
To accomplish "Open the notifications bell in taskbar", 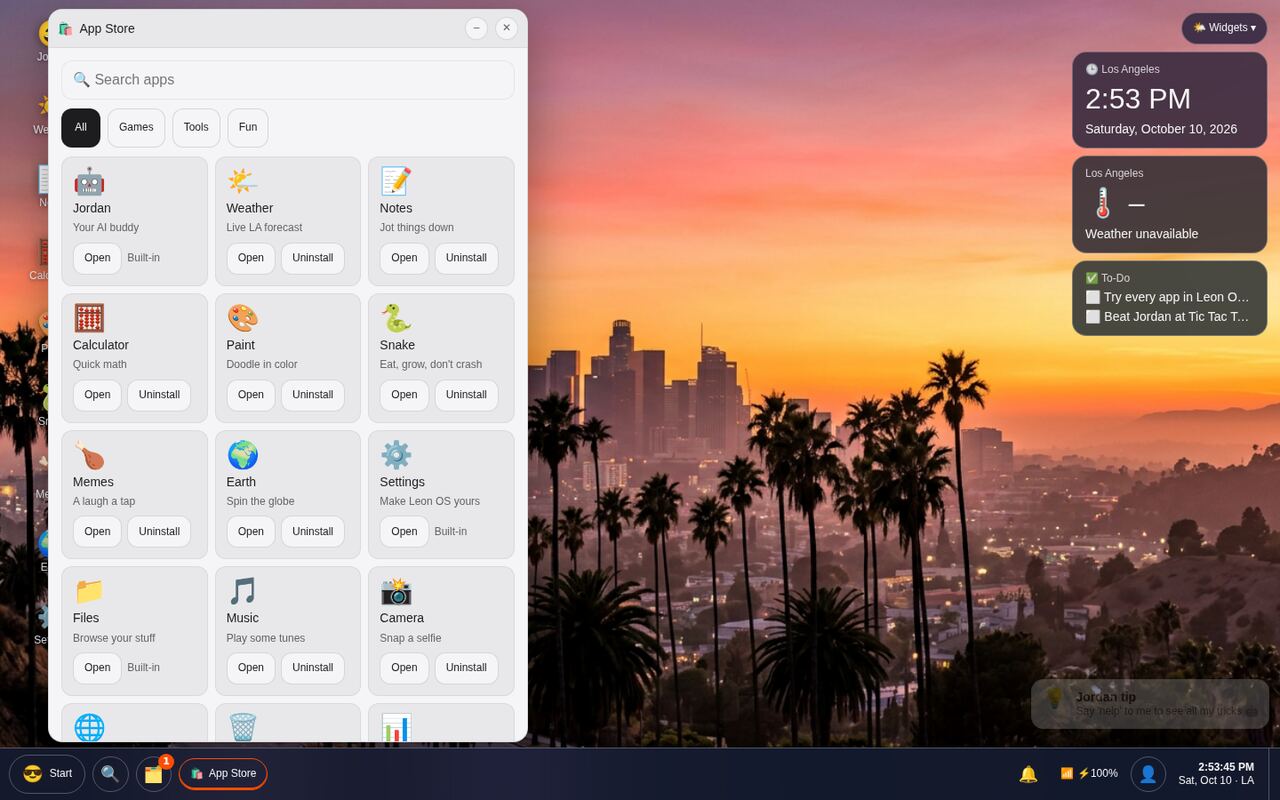I will (1028, 774).
